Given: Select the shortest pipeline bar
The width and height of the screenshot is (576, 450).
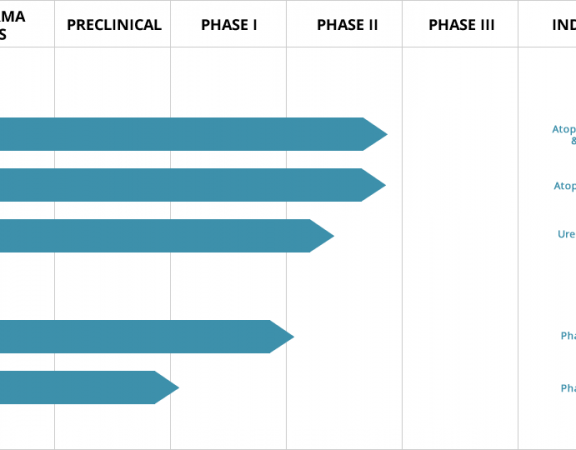Looking at the screenshot, I should (89, 388).
